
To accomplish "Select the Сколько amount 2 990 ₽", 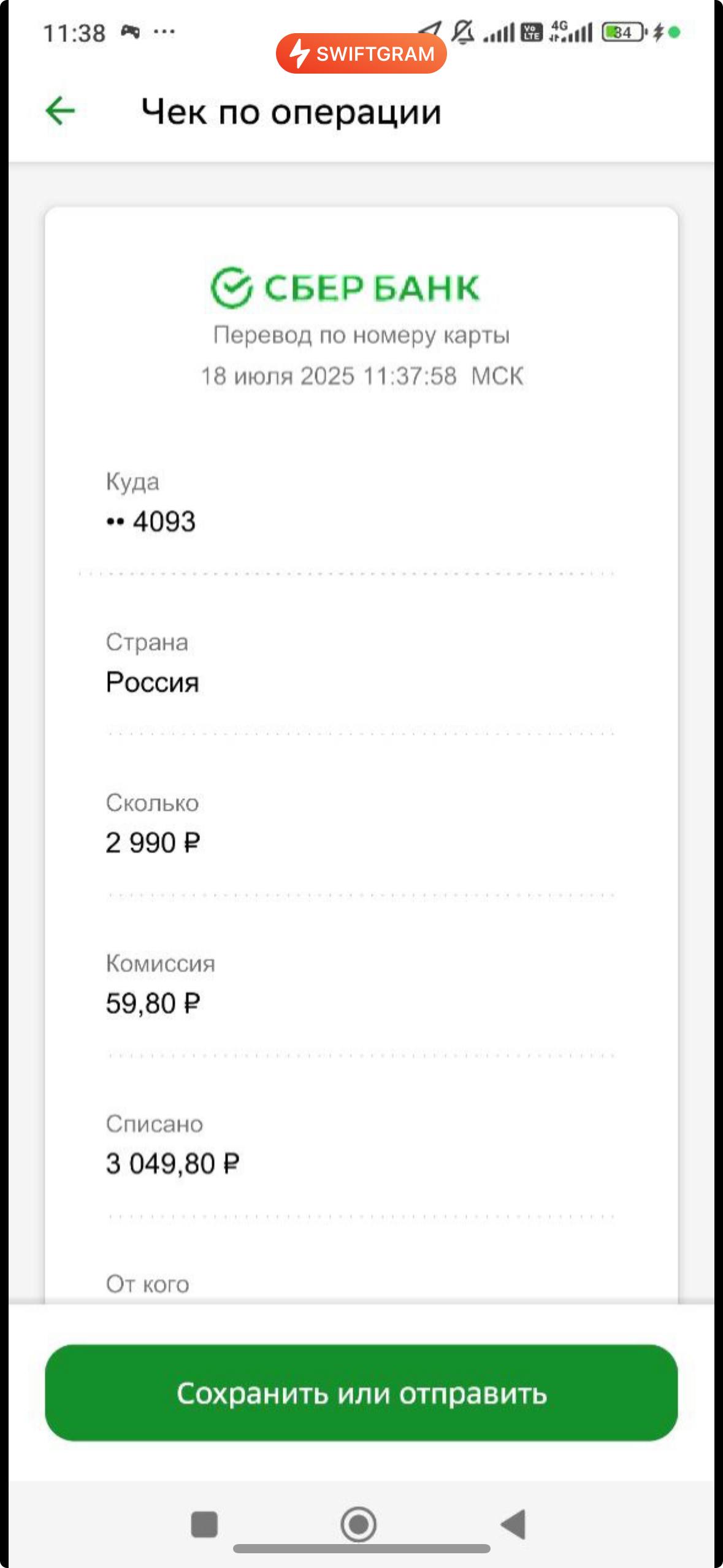I will tap(153, 843).
